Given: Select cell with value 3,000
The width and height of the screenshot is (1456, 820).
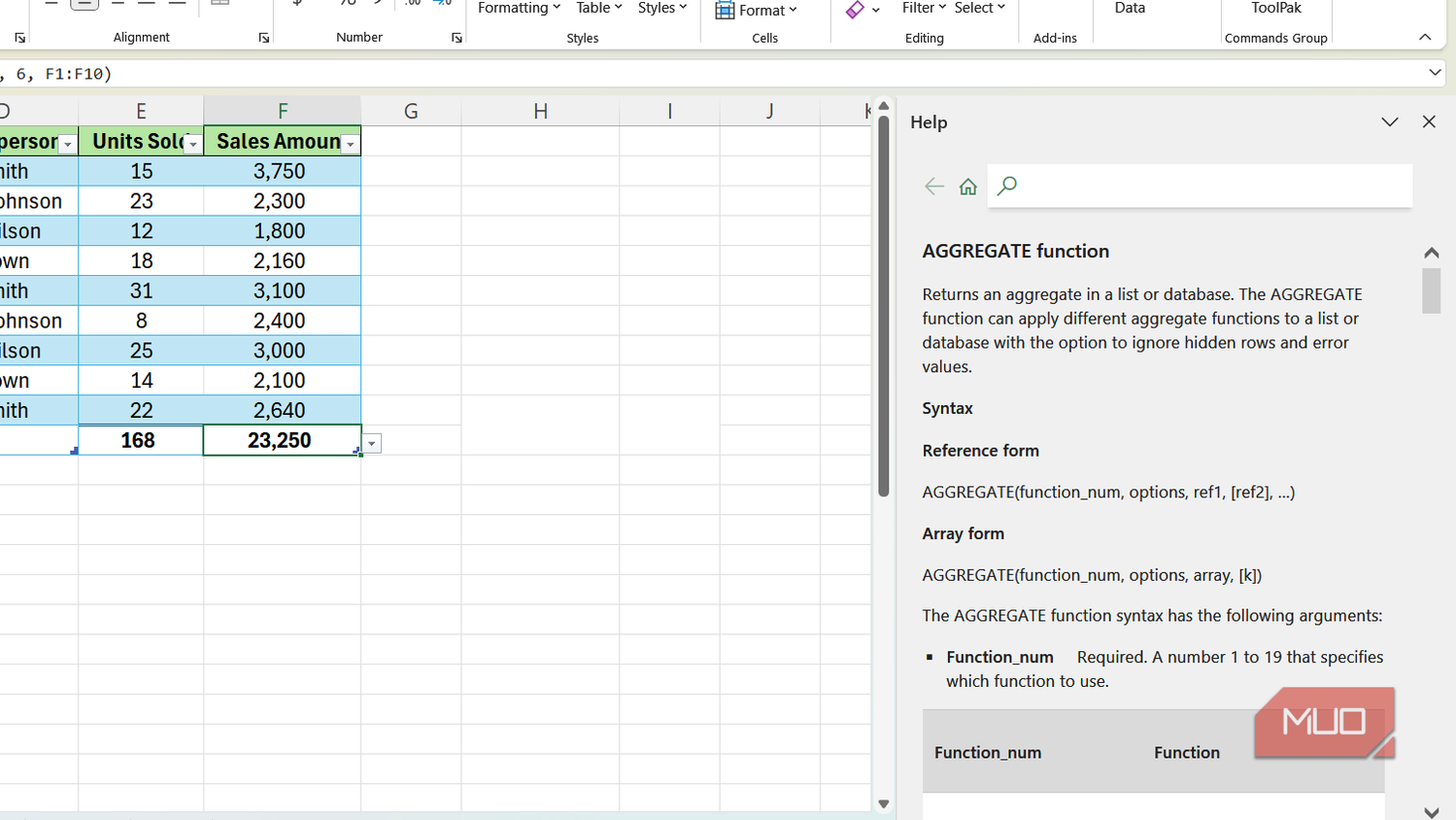Looking at the screenshot, I should coord(283,351).
